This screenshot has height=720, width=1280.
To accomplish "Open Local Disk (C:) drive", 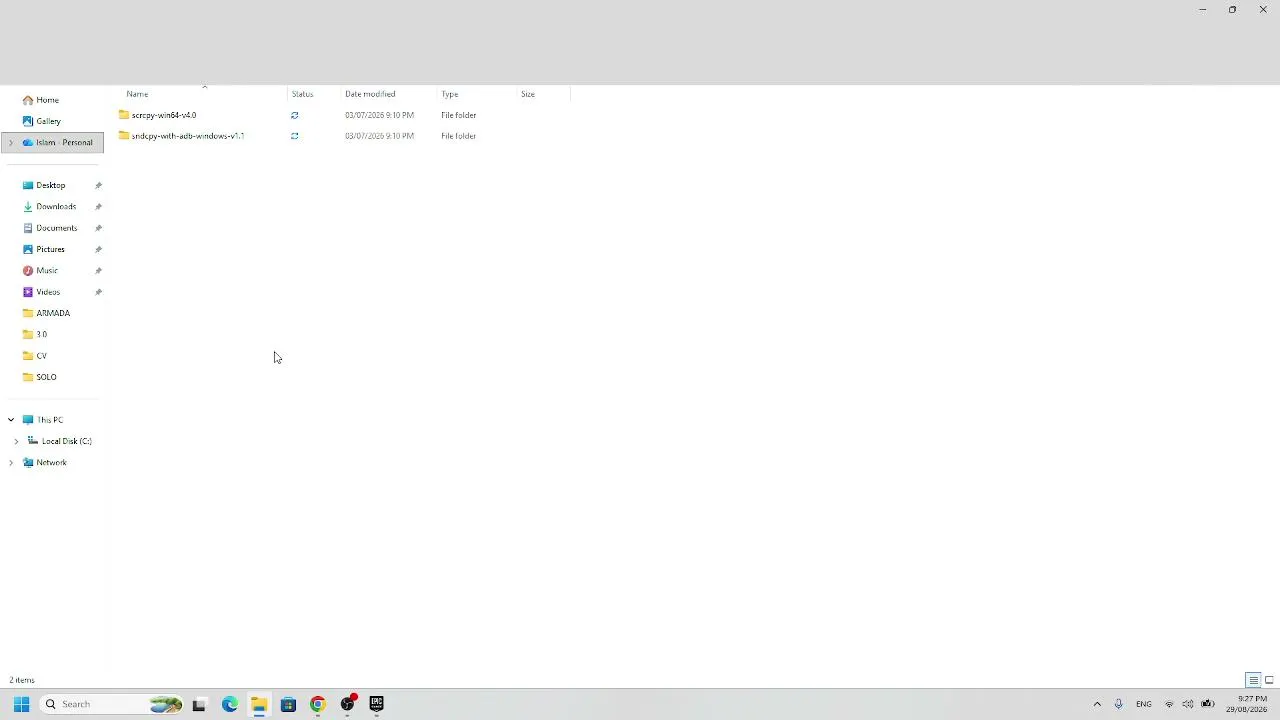I will tap(66, 441).
